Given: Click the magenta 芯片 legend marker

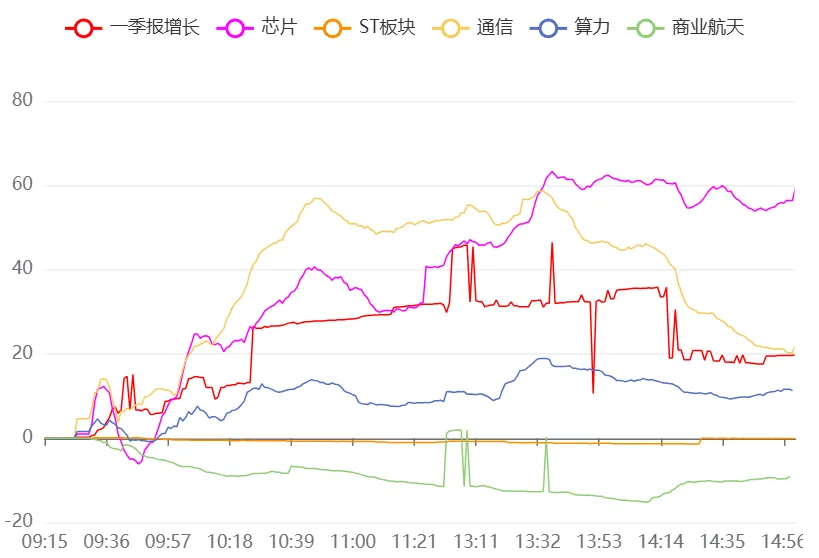Looking at the screenshot, I should pyautogui.click(x=235, y=28).
